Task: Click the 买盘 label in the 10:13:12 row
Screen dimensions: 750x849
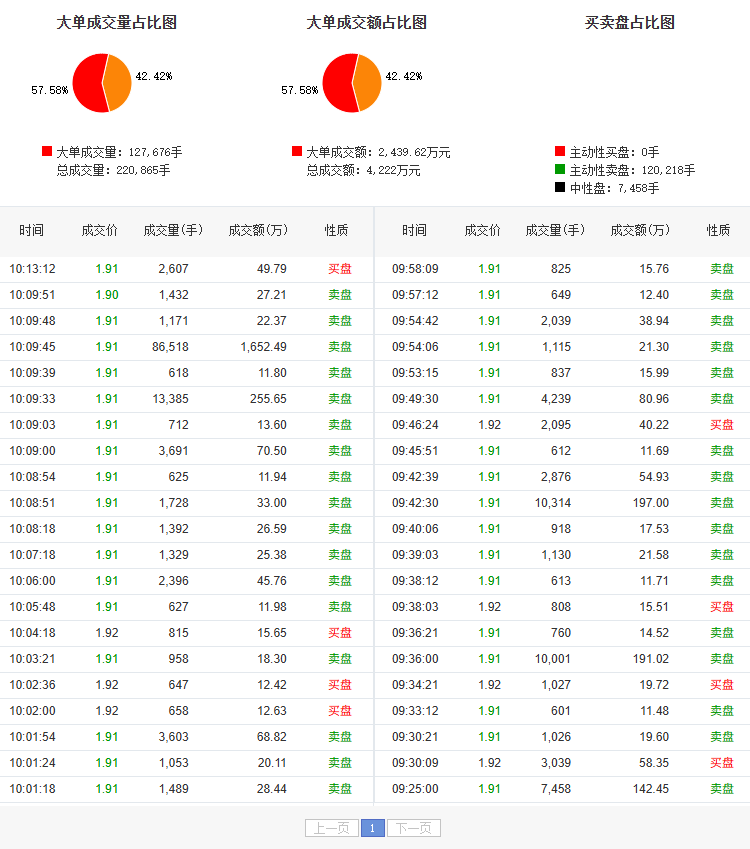Action: point(340,269)
